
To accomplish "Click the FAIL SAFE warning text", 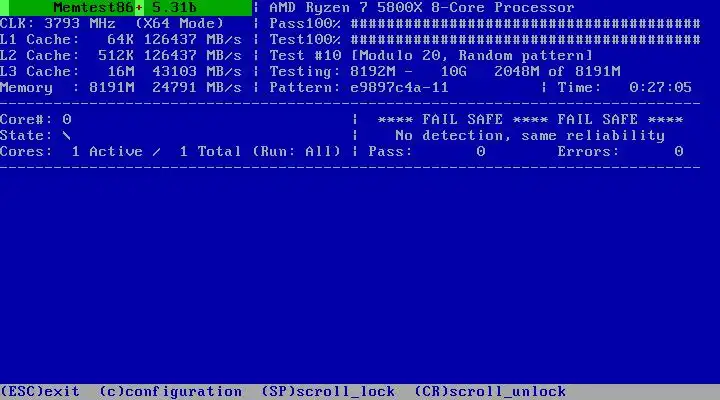I will pyautogui.click(x=530, y=119).
